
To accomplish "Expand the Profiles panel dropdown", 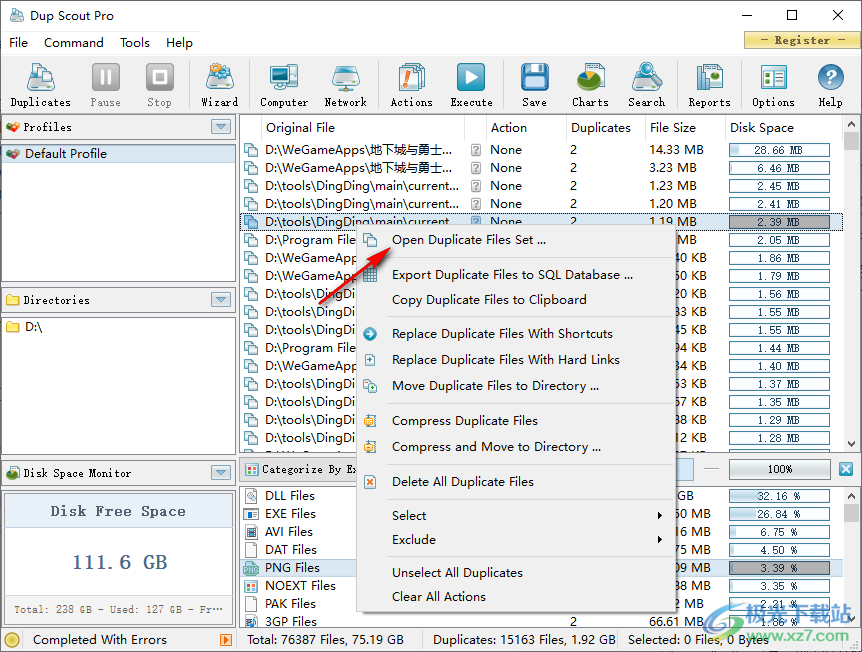I will point(221,126).
